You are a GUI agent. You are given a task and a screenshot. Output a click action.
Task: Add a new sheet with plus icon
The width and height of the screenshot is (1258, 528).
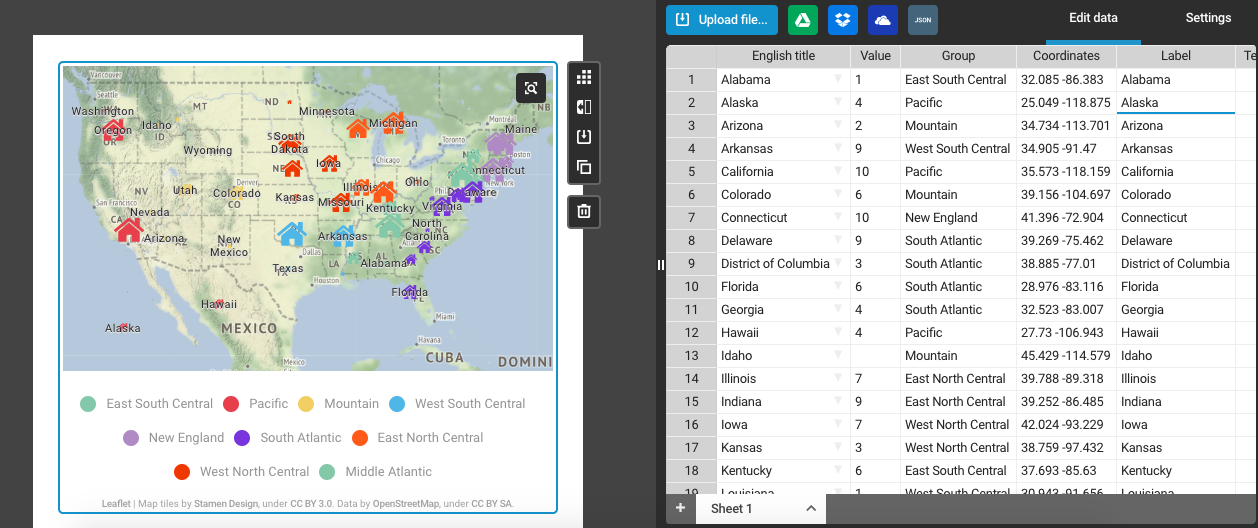[x=680, y=508]
